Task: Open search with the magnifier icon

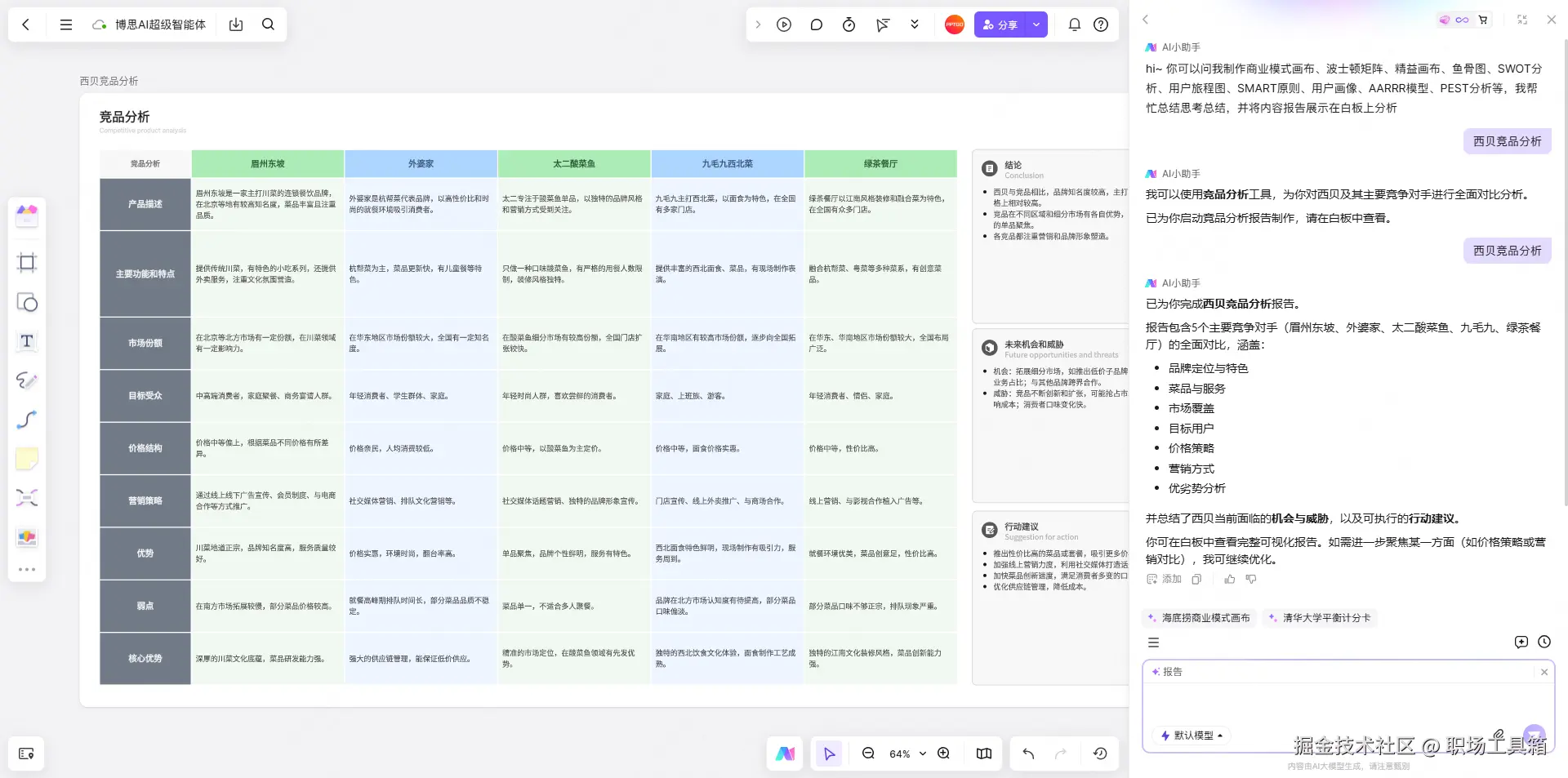Action: pyautogui.click(x=268, y=24)
